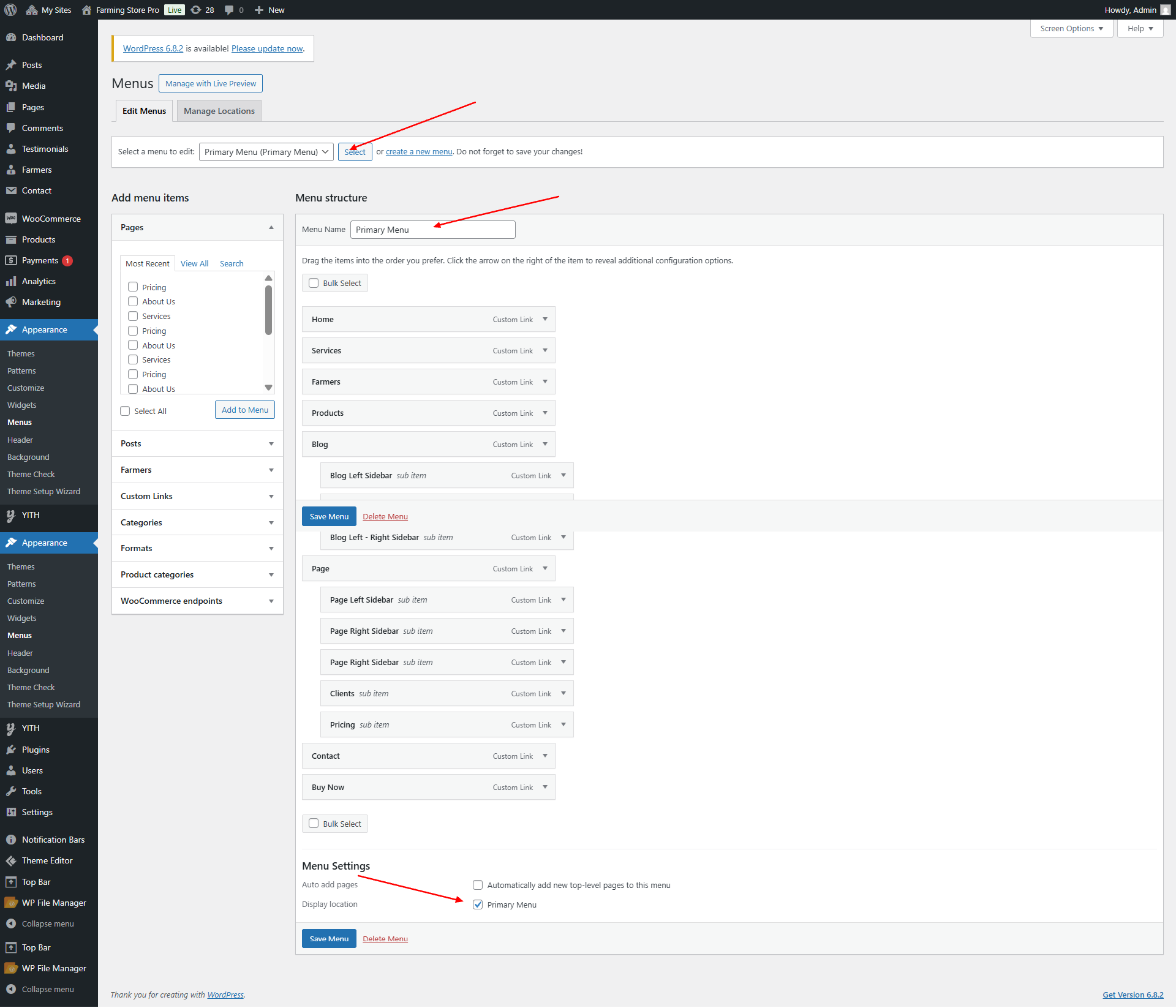Click the Pages list scroll up arrow
The image size is (1176, 1008).
point(268,278)
